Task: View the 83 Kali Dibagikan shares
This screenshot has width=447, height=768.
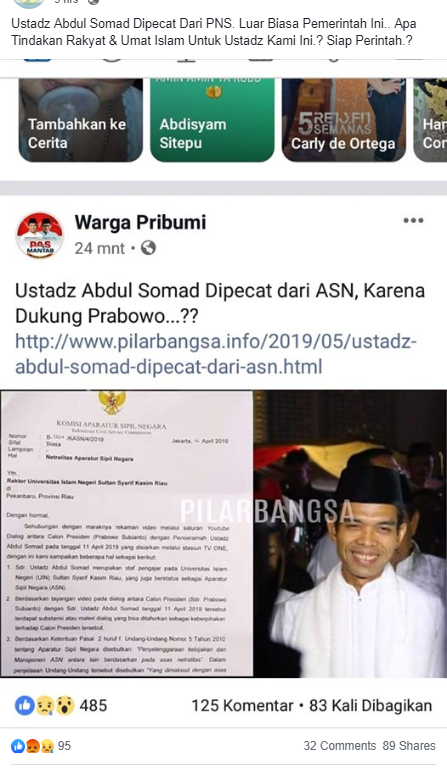Action: (371, 705)
